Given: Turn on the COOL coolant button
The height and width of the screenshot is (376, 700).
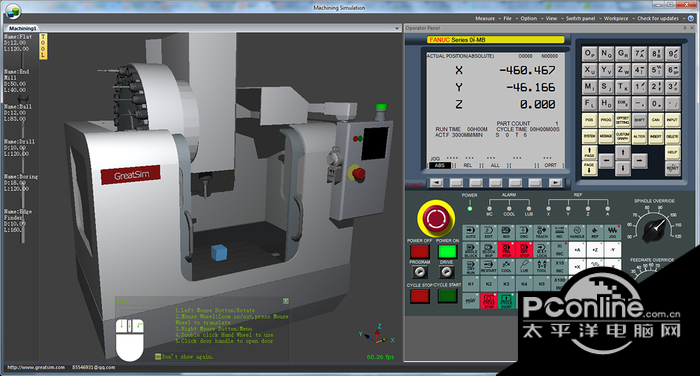Looking at the screenshot, I should click(x=506, y=267).
